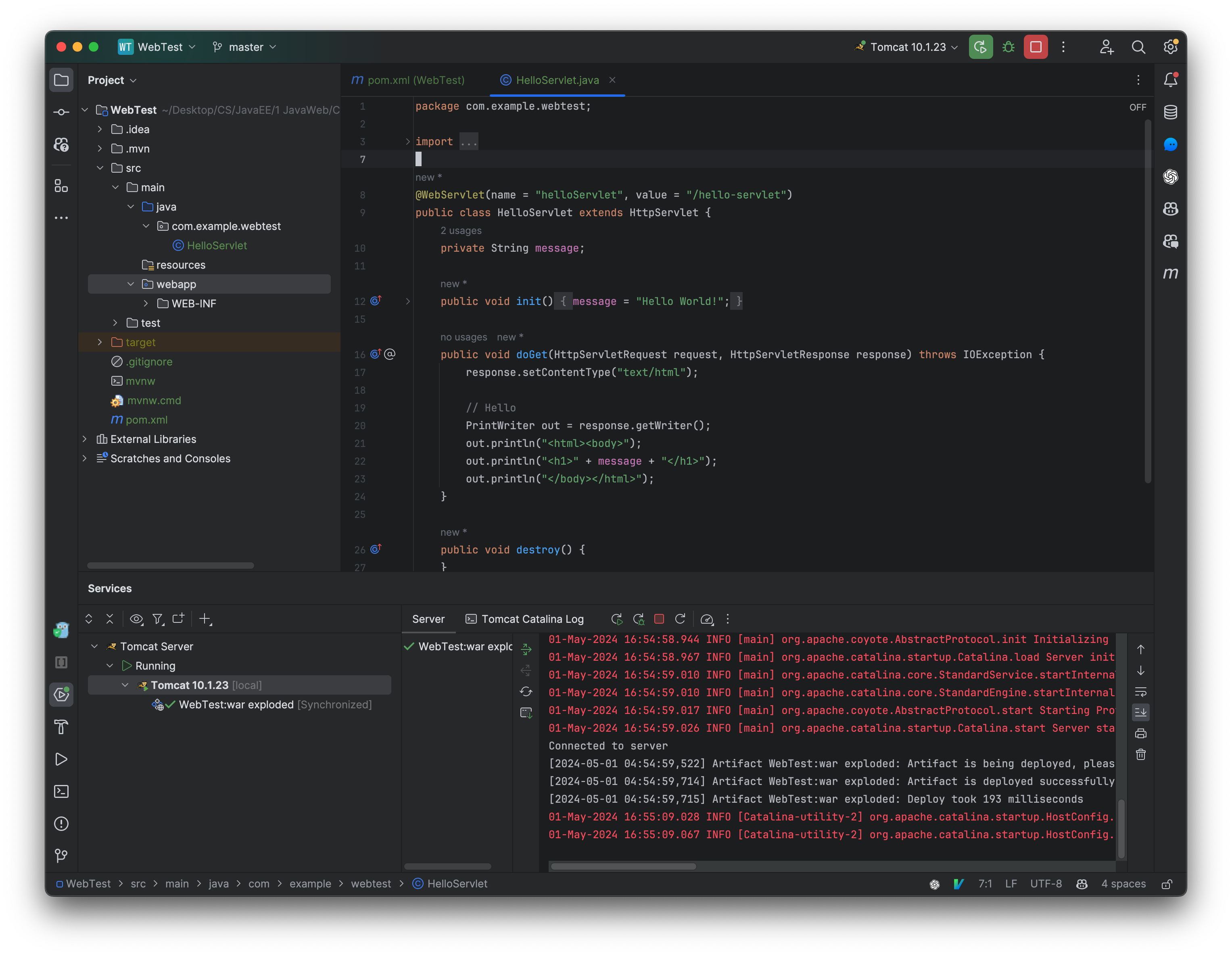Screen dimensions: 1232x956
Task: Open the Terminal tool window icon
Action: click(61, 791)
